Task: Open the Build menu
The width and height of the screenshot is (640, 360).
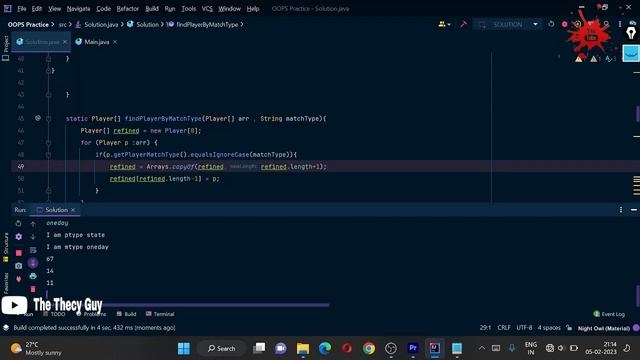Action: point(152,9)
